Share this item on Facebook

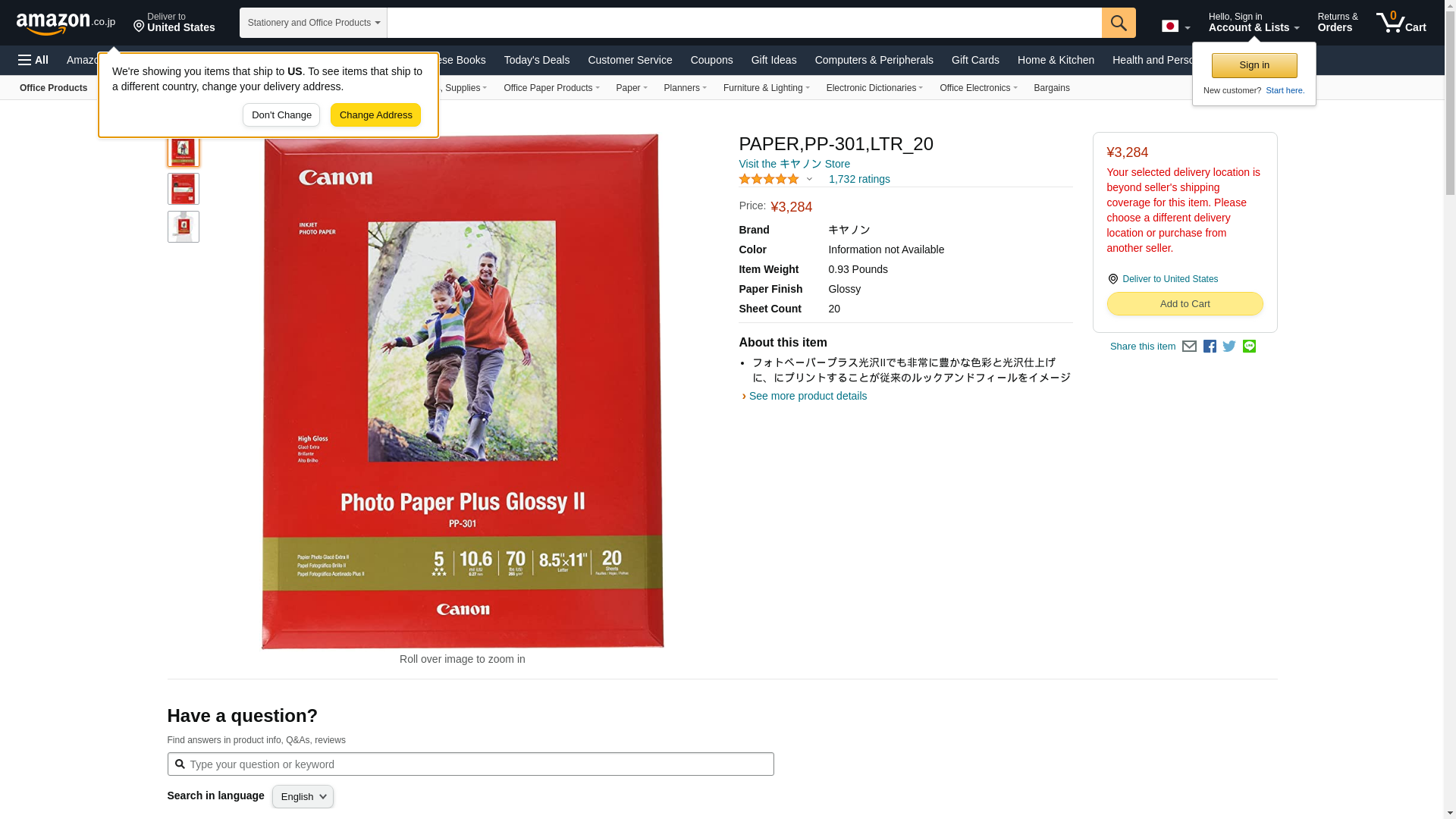pyautogui.click(x=1210, y=347)
